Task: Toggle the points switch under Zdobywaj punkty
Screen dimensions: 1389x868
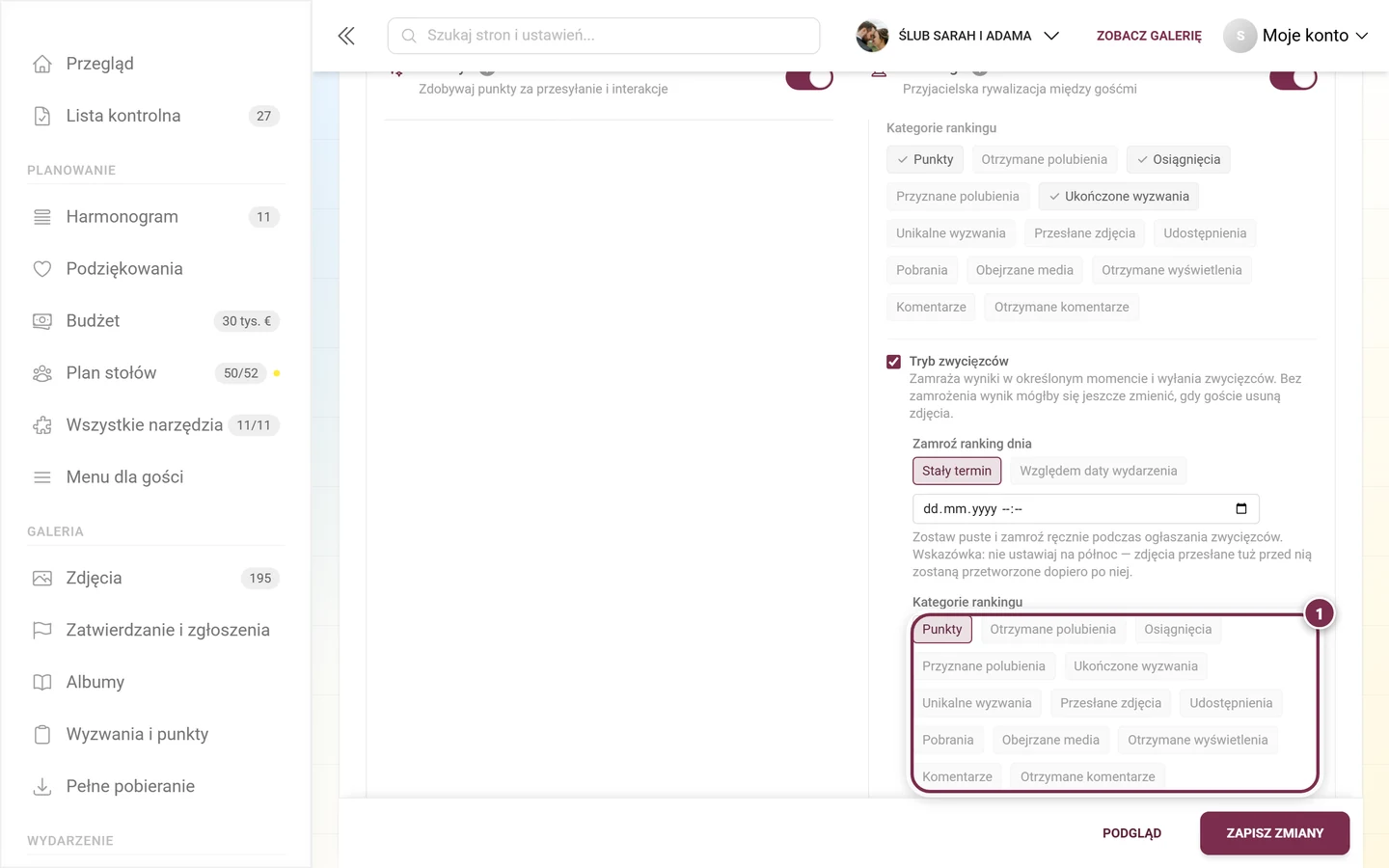Action: 809,79
